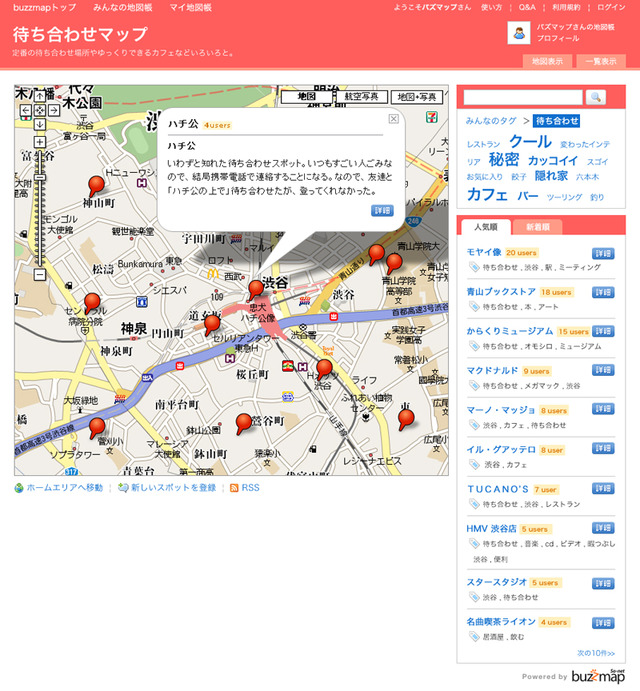Open buzzmapトップ in header
Viewport: 640px width, 691px height.
click(45, 7)
